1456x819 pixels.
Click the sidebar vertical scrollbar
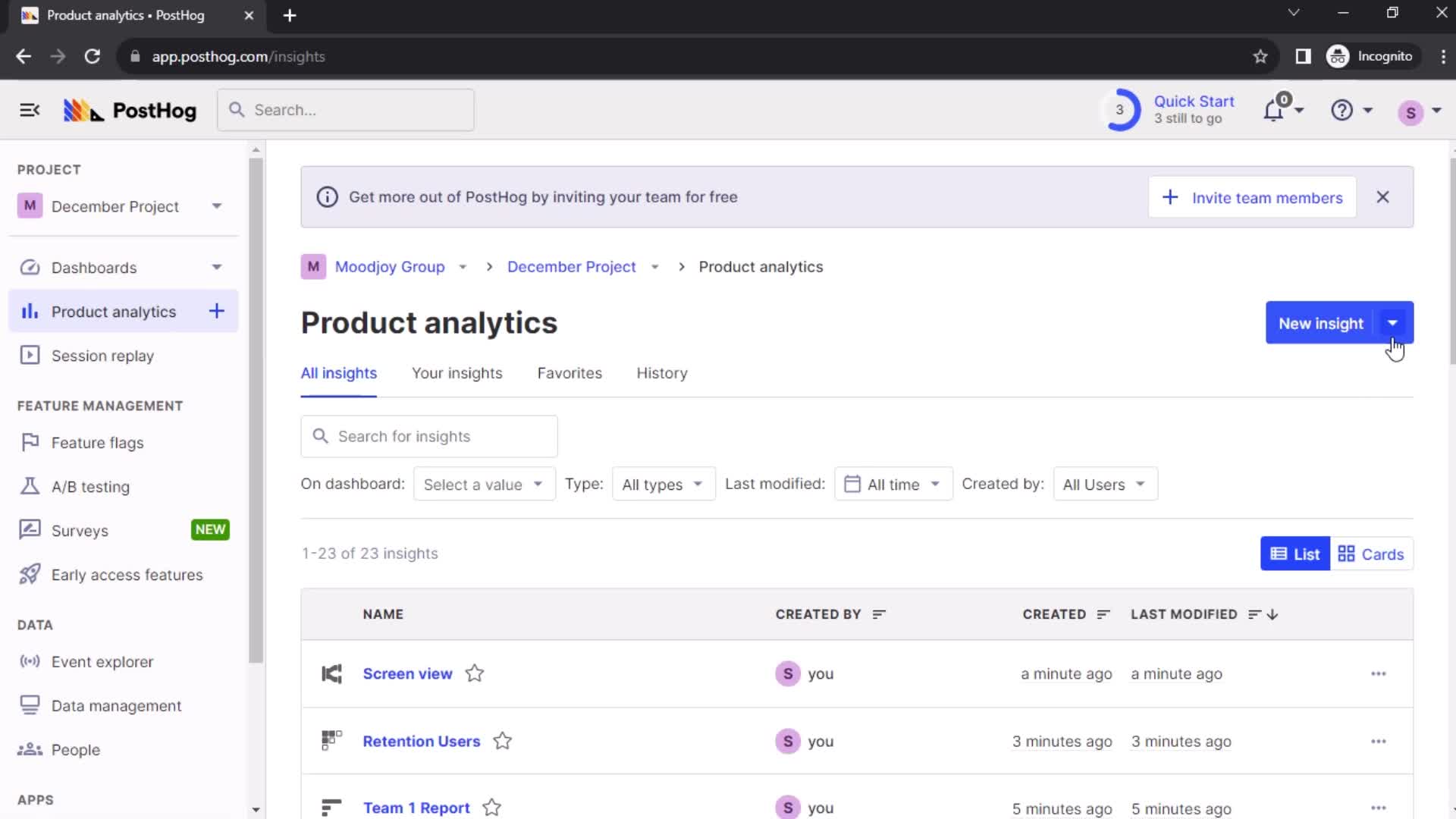pos(256,409)
